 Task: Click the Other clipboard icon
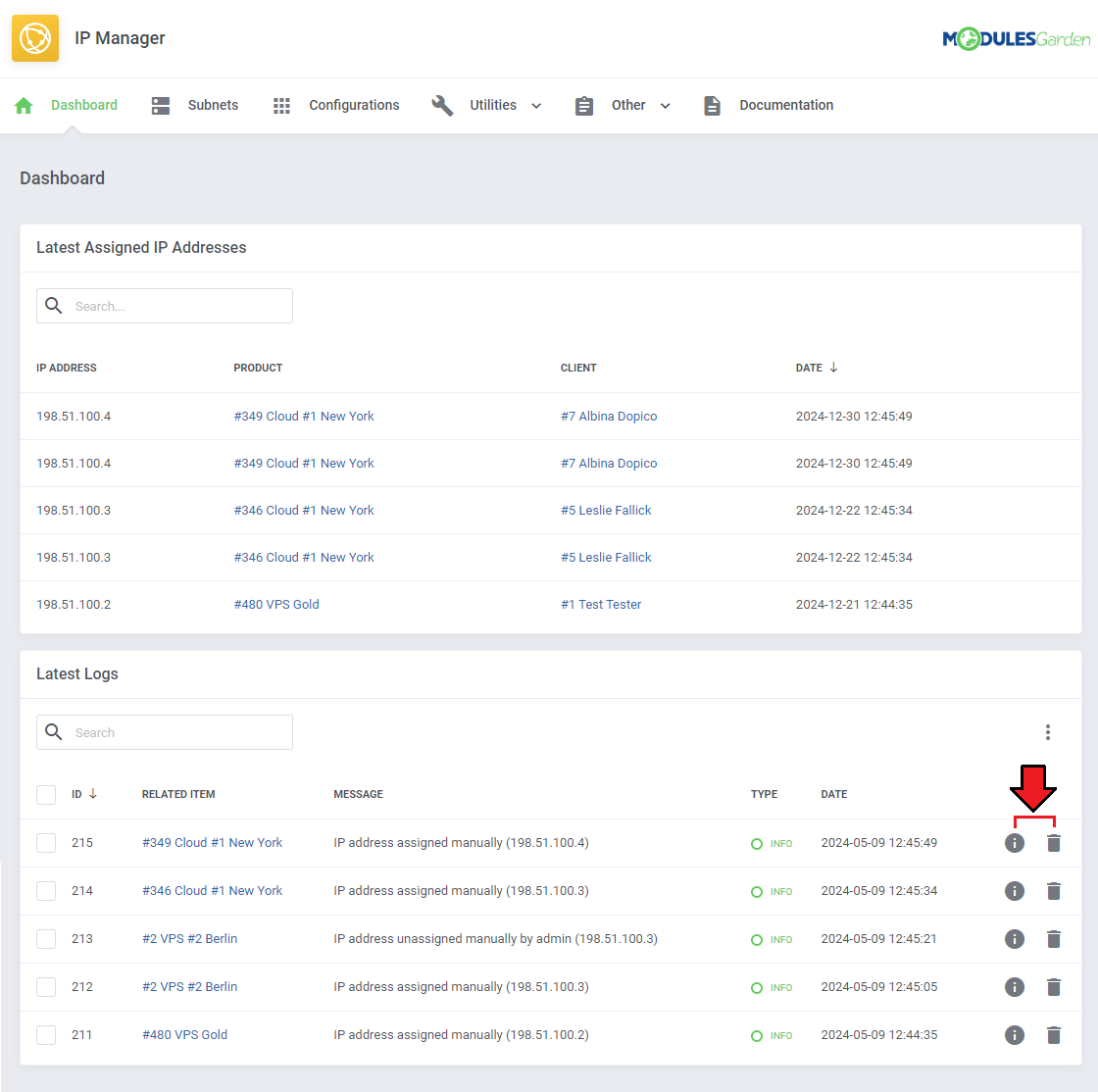click(584, 106)
